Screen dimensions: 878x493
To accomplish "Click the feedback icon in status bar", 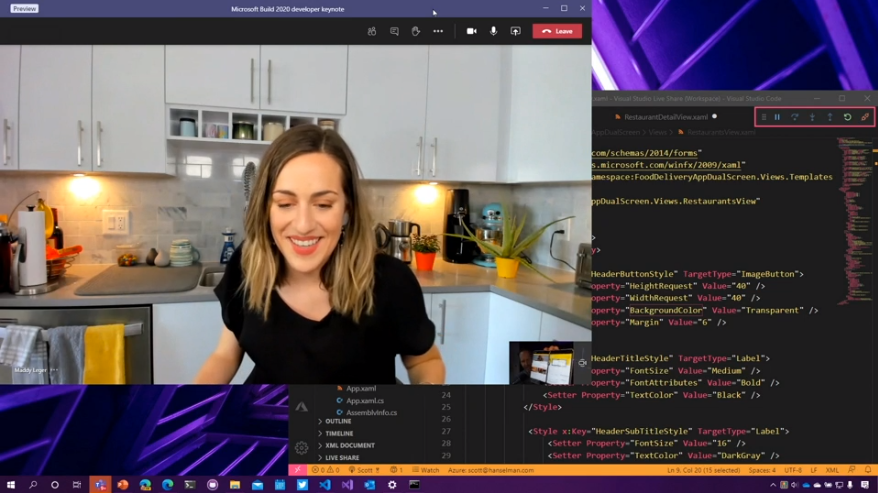I will click(852, 470).
